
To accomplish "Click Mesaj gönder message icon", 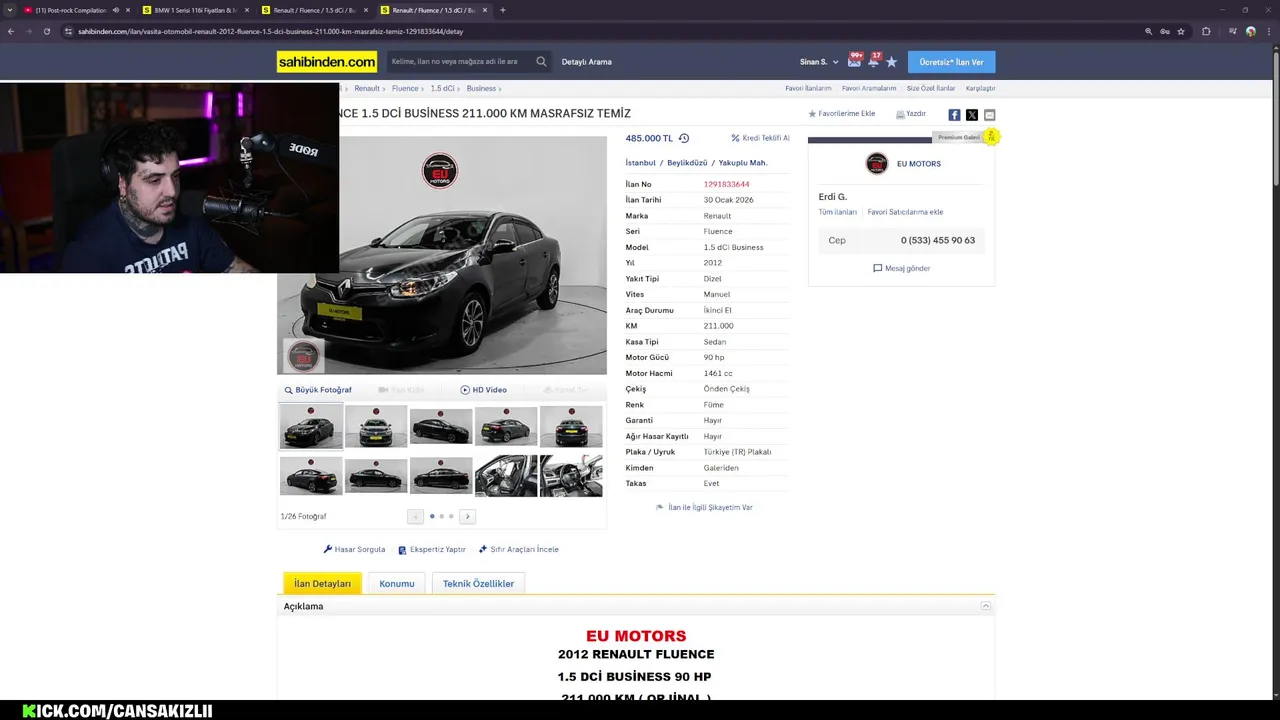I will tap(877, 268).
